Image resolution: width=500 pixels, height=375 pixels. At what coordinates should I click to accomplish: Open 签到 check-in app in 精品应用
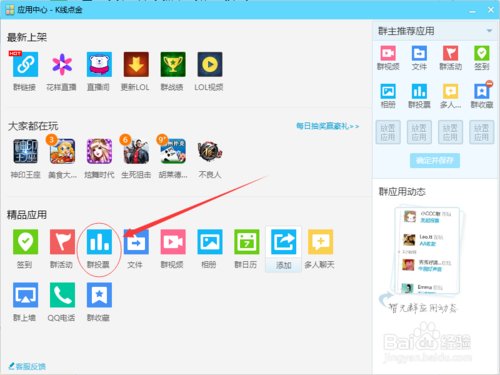point(25,242)
